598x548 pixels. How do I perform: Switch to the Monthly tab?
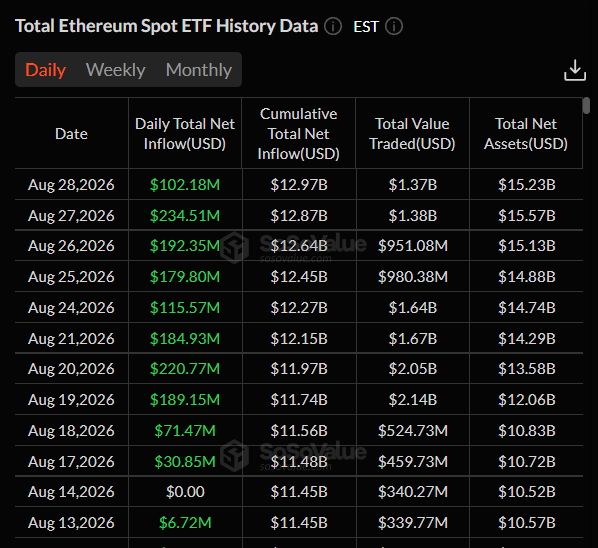[199, 70]
